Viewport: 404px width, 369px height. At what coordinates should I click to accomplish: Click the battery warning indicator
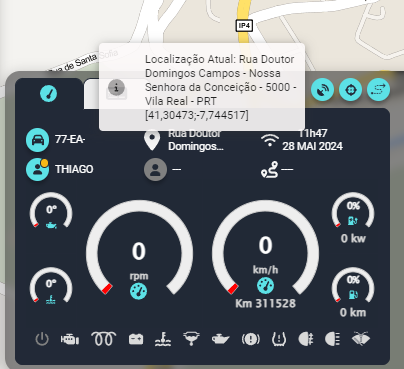[136, 339]
